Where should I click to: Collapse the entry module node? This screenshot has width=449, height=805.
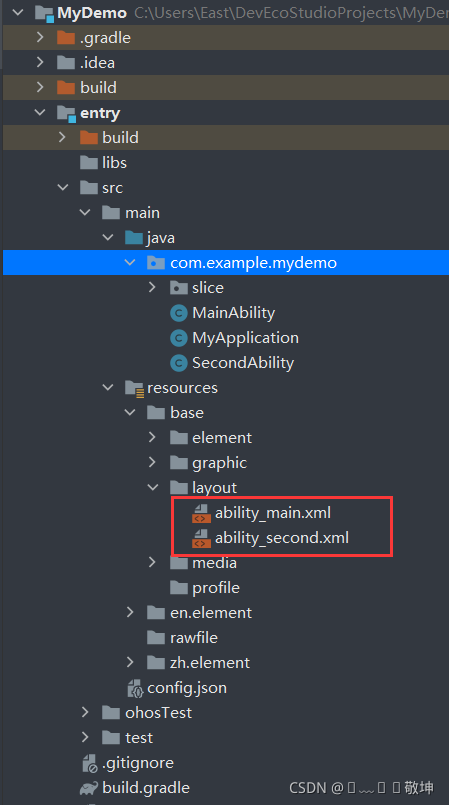coord(40,112)
